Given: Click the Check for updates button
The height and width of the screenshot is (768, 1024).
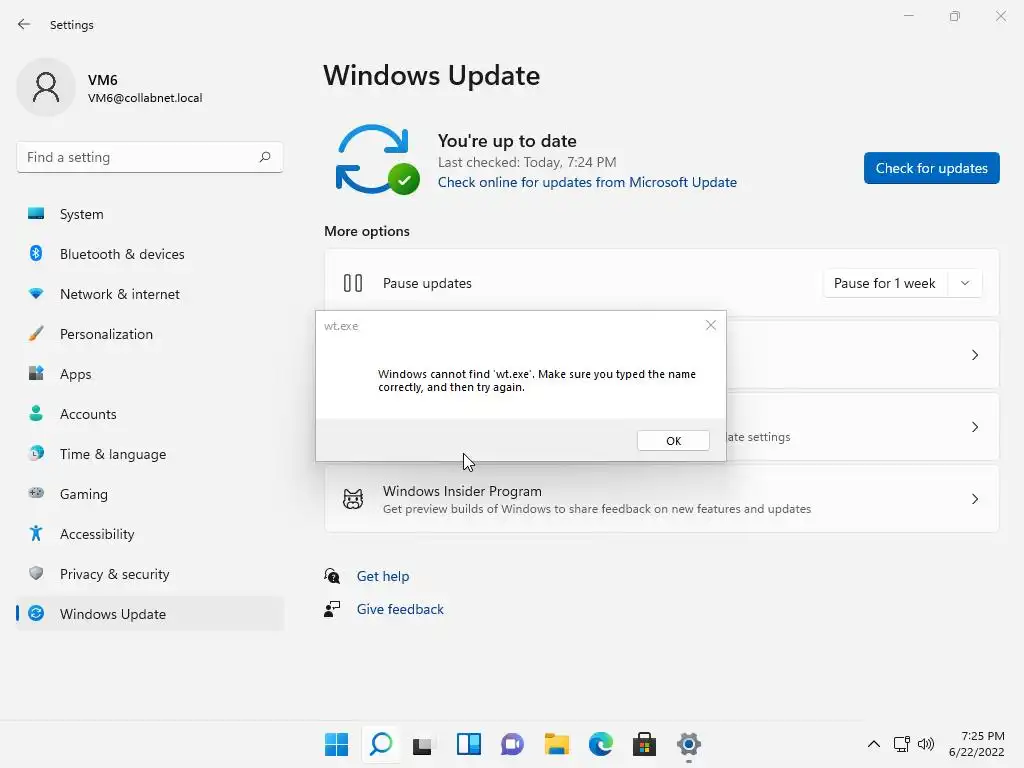Looking at the screenshot, I should (931, 168).
